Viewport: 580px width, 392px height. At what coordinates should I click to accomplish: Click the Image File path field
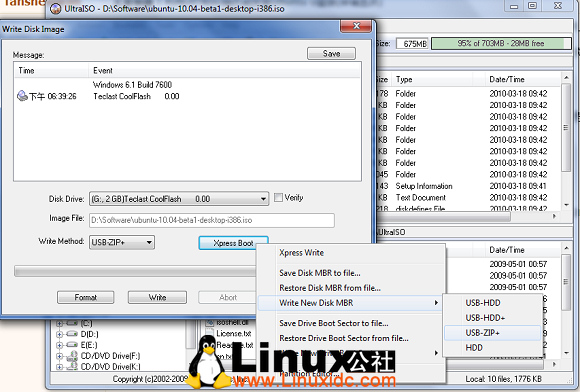pos(212,220)
